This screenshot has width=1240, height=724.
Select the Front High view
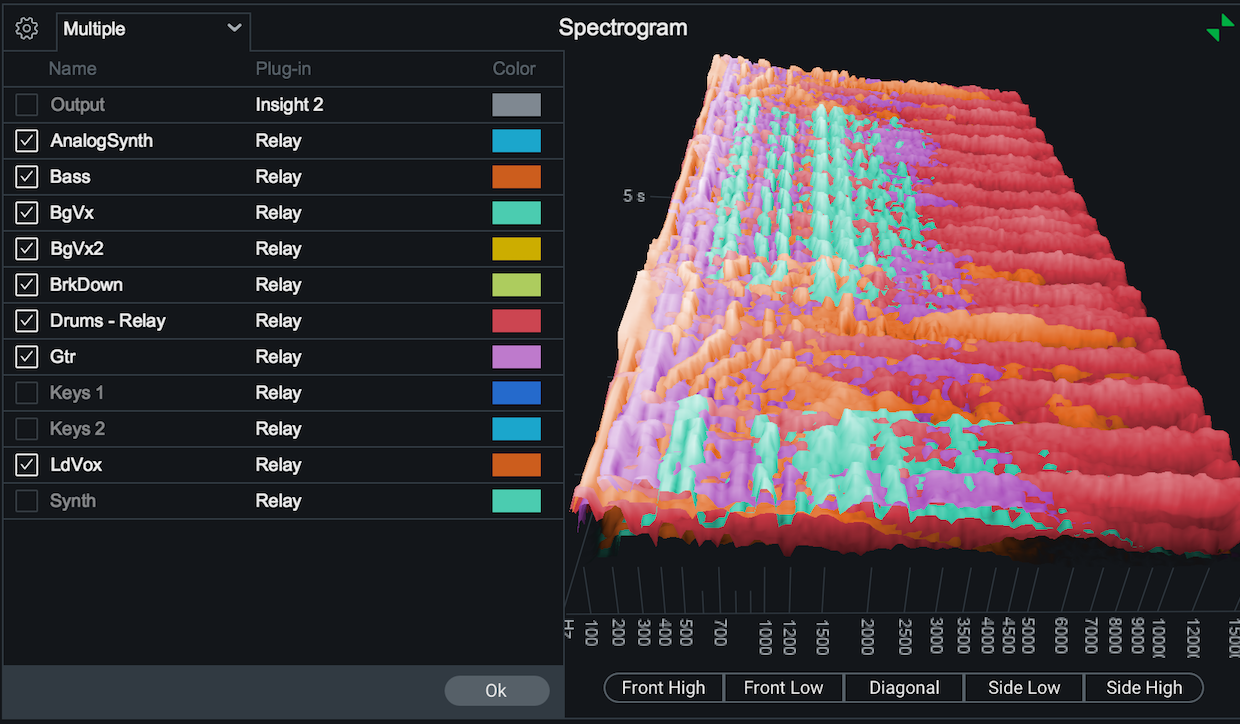click(664, 688)
